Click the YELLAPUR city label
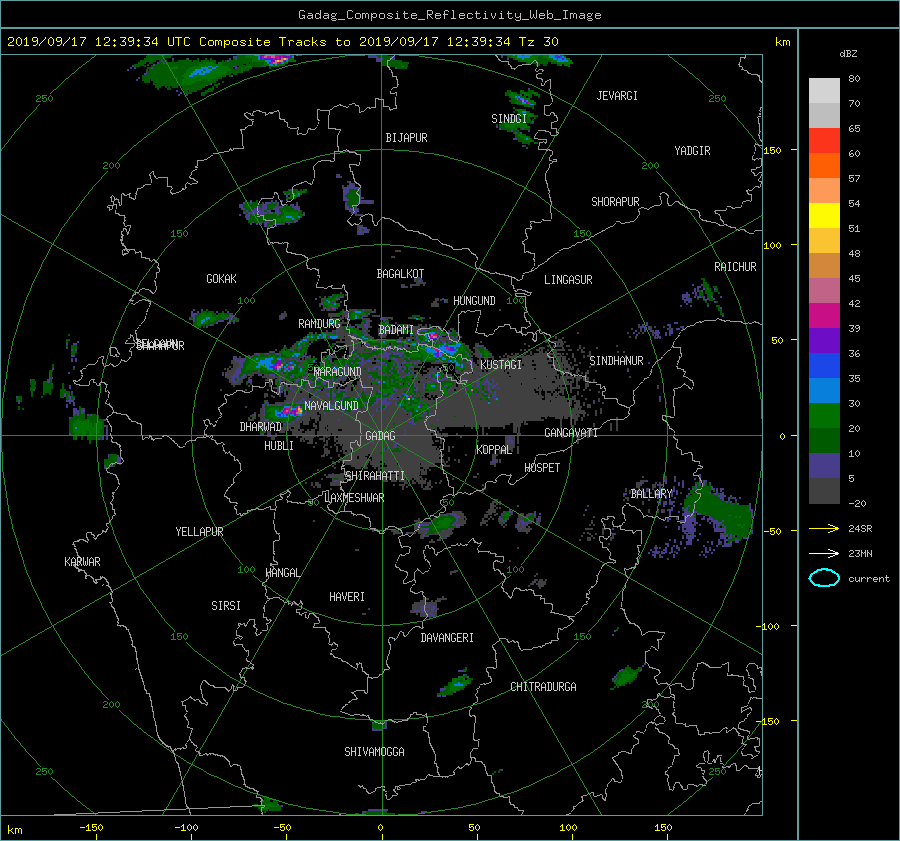 click(x=199, y=532)
